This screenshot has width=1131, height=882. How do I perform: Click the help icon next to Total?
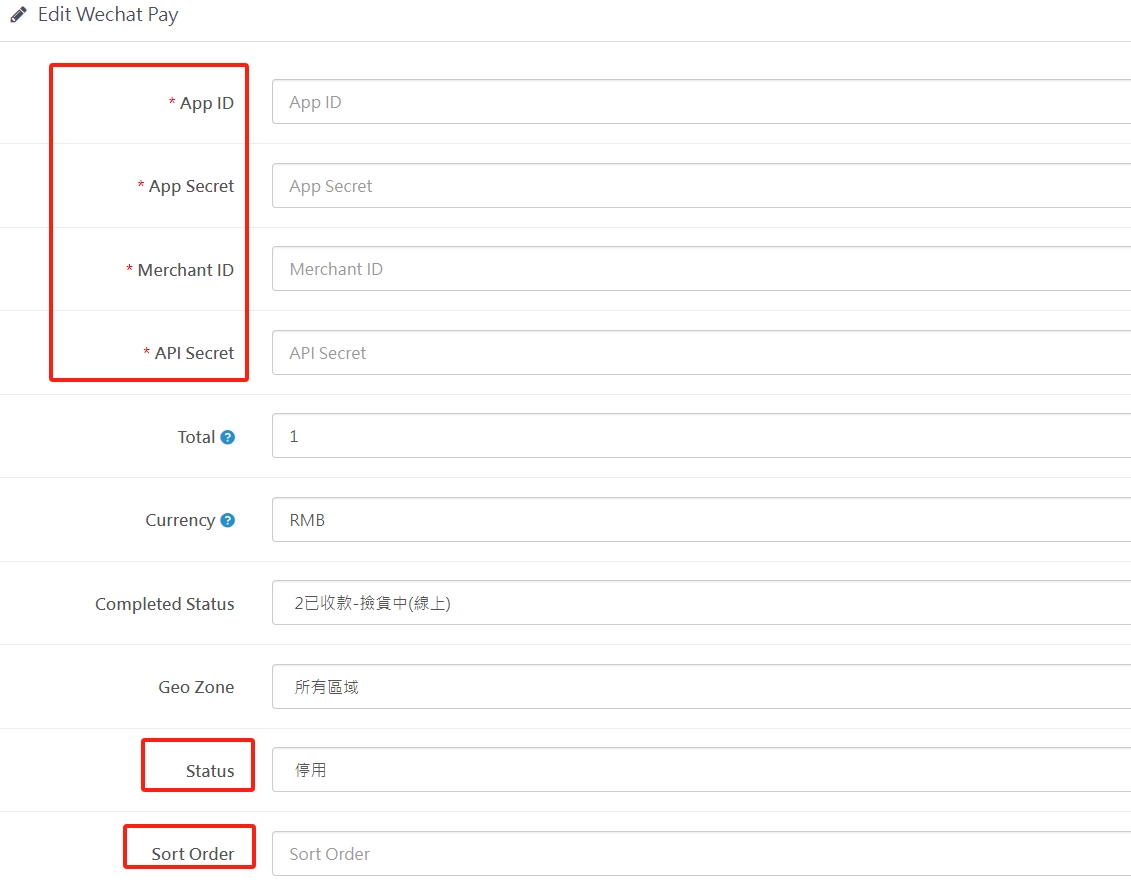227,437
